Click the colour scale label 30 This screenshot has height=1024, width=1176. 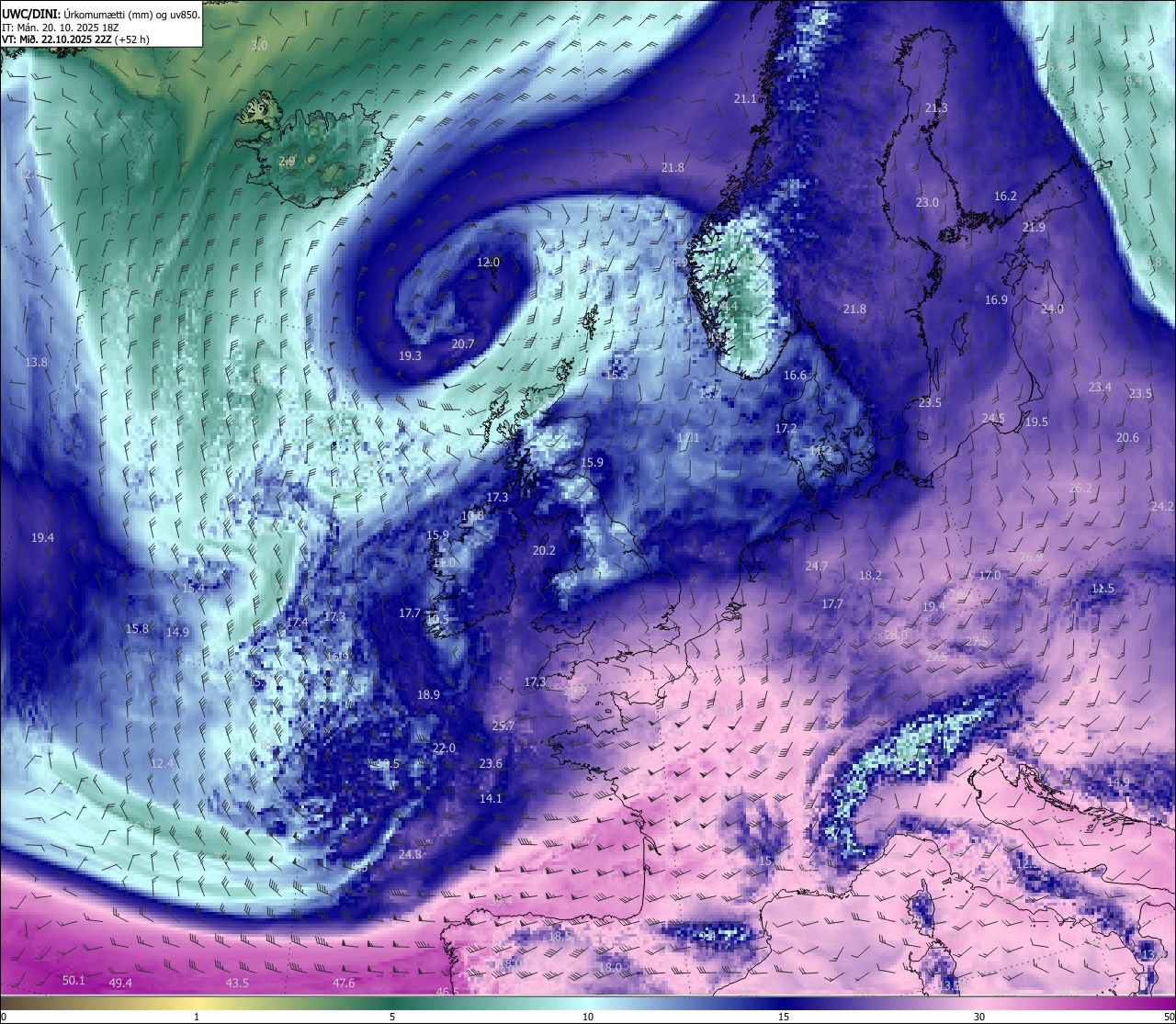[979, 1017]
